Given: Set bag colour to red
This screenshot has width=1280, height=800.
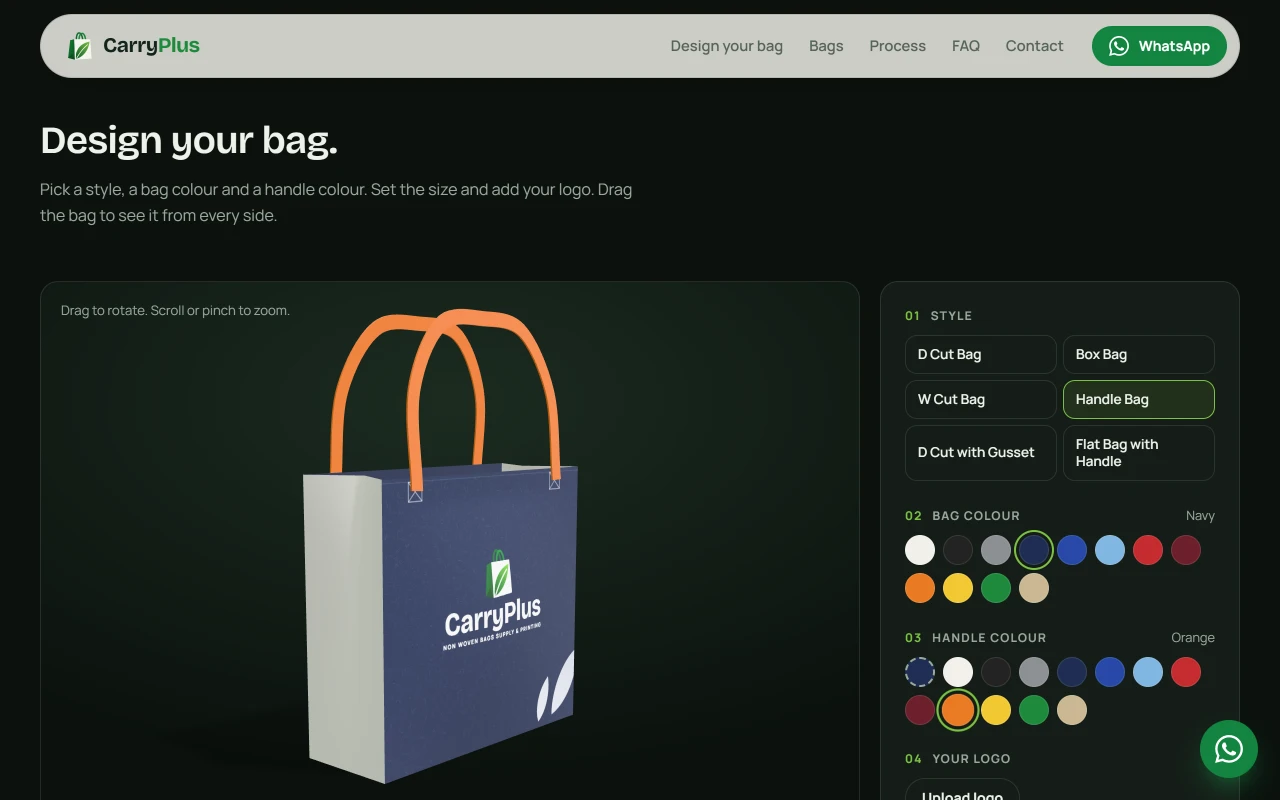Looking at the screenshot, I should (x=1148, y=550).
